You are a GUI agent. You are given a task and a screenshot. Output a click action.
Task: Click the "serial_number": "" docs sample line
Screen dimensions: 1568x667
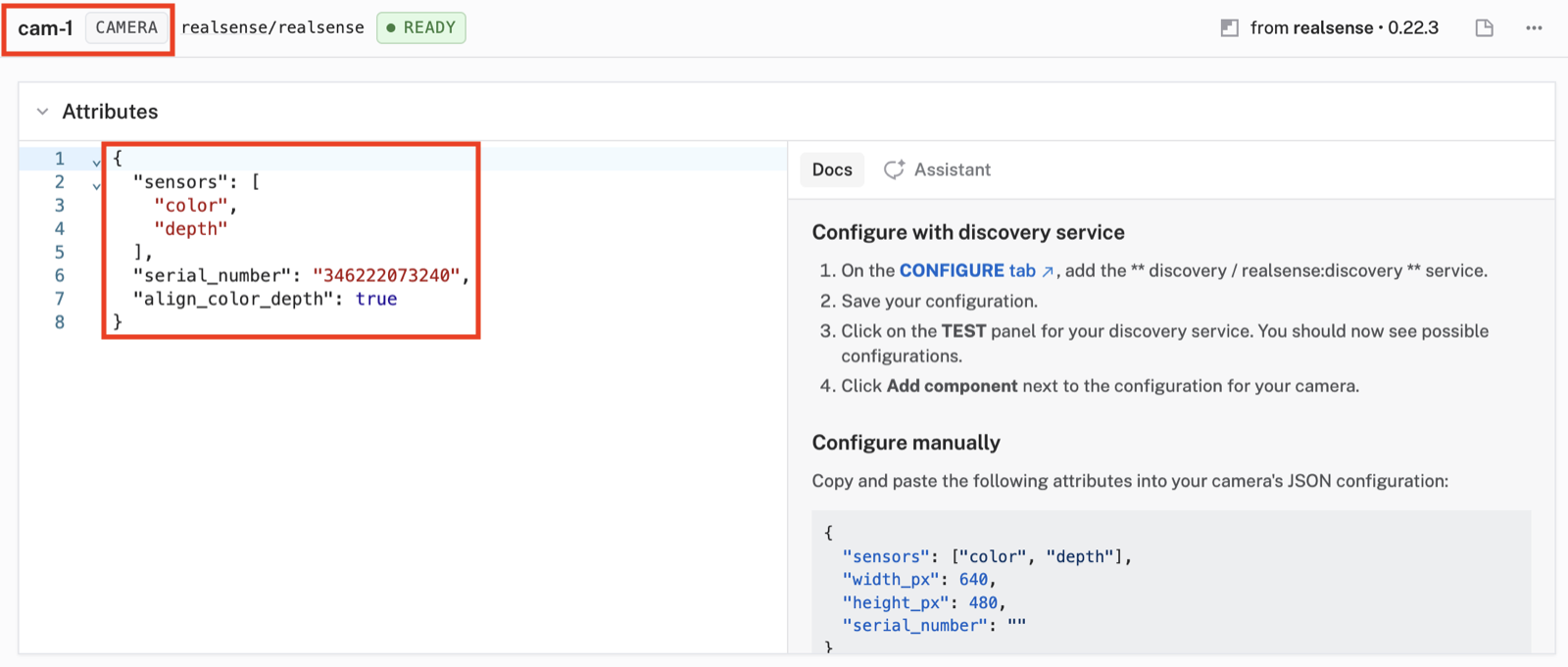click(x=934, y=625)
